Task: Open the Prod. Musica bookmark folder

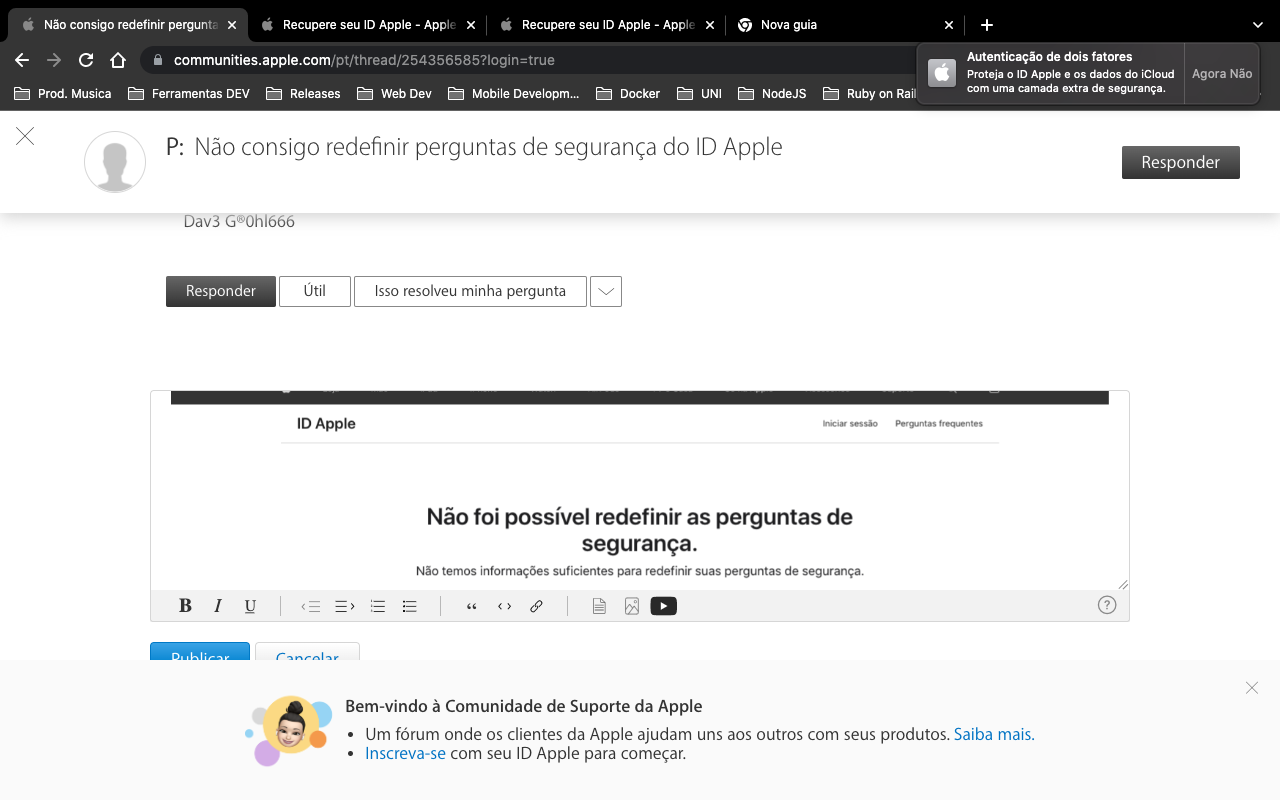Action: [63, 94]
